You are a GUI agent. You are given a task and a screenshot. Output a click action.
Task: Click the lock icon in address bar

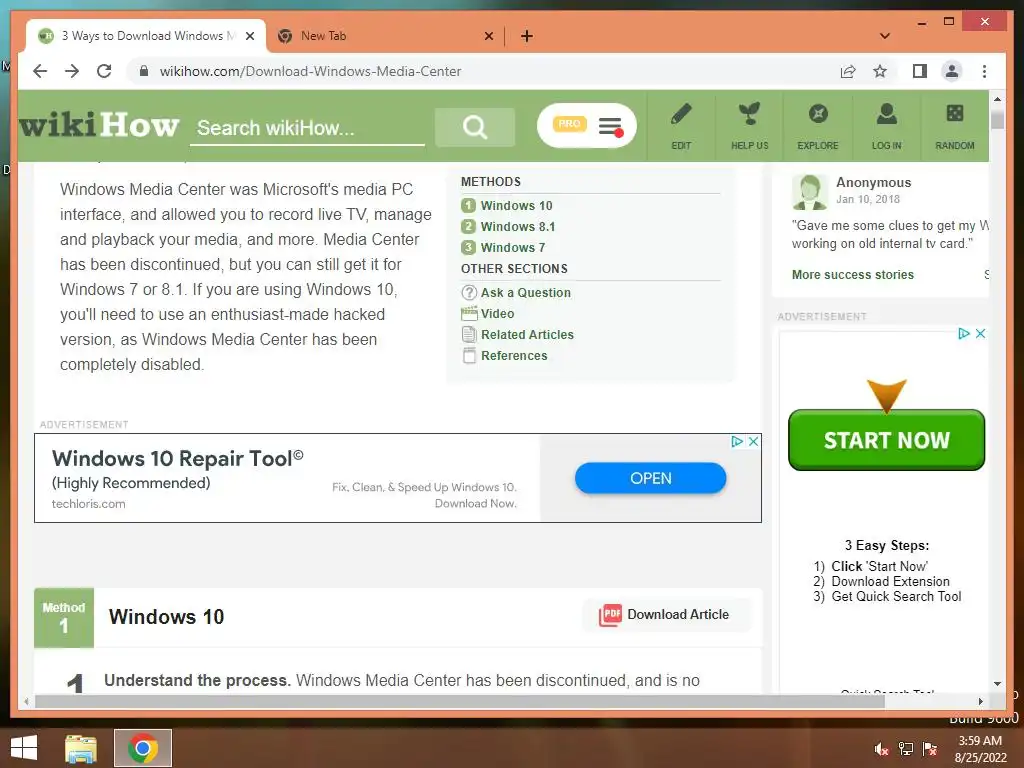[x=144, y=71]
